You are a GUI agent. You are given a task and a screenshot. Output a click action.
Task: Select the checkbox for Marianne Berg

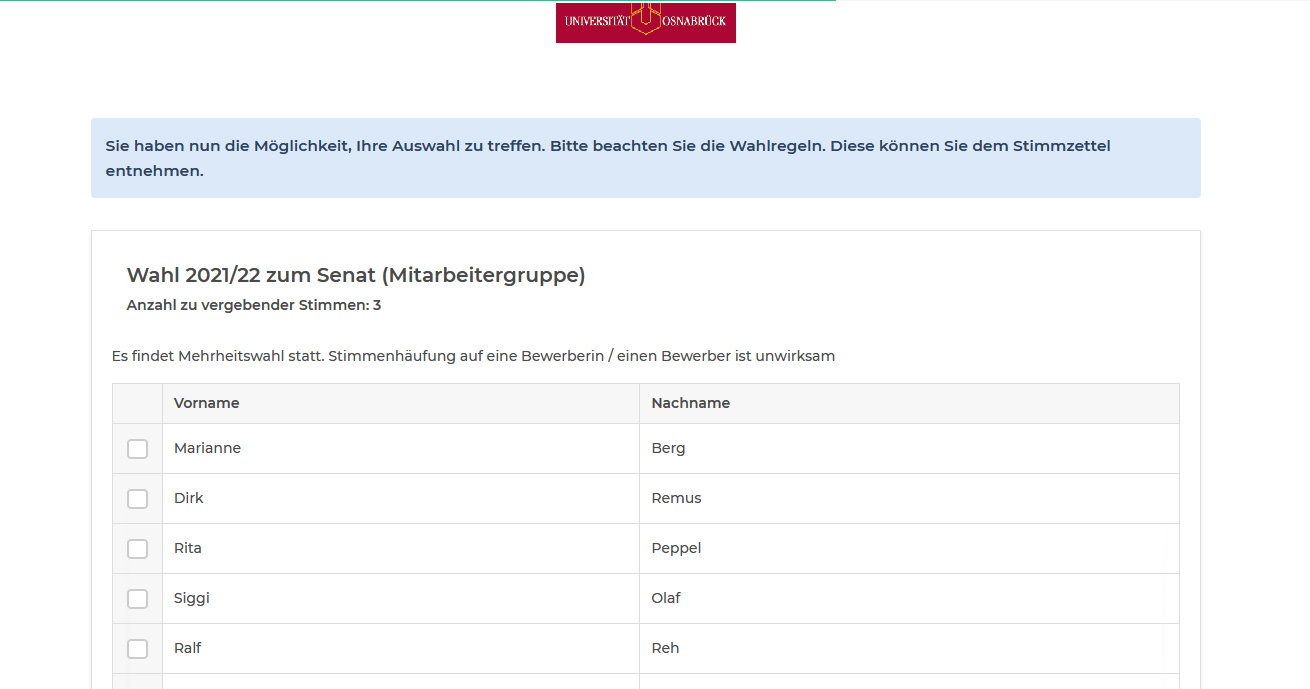(x=137, y=449)
